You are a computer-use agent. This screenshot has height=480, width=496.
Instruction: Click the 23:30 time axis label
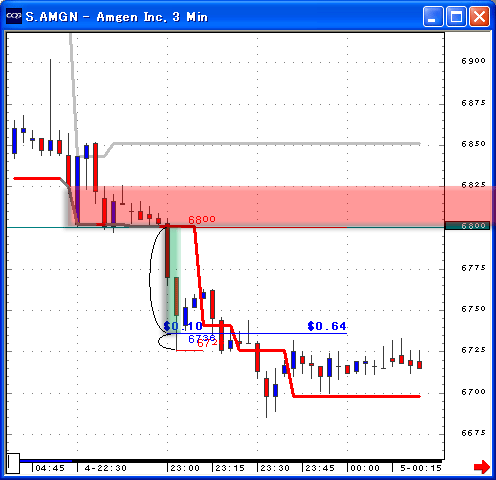(x=275, y=468)
